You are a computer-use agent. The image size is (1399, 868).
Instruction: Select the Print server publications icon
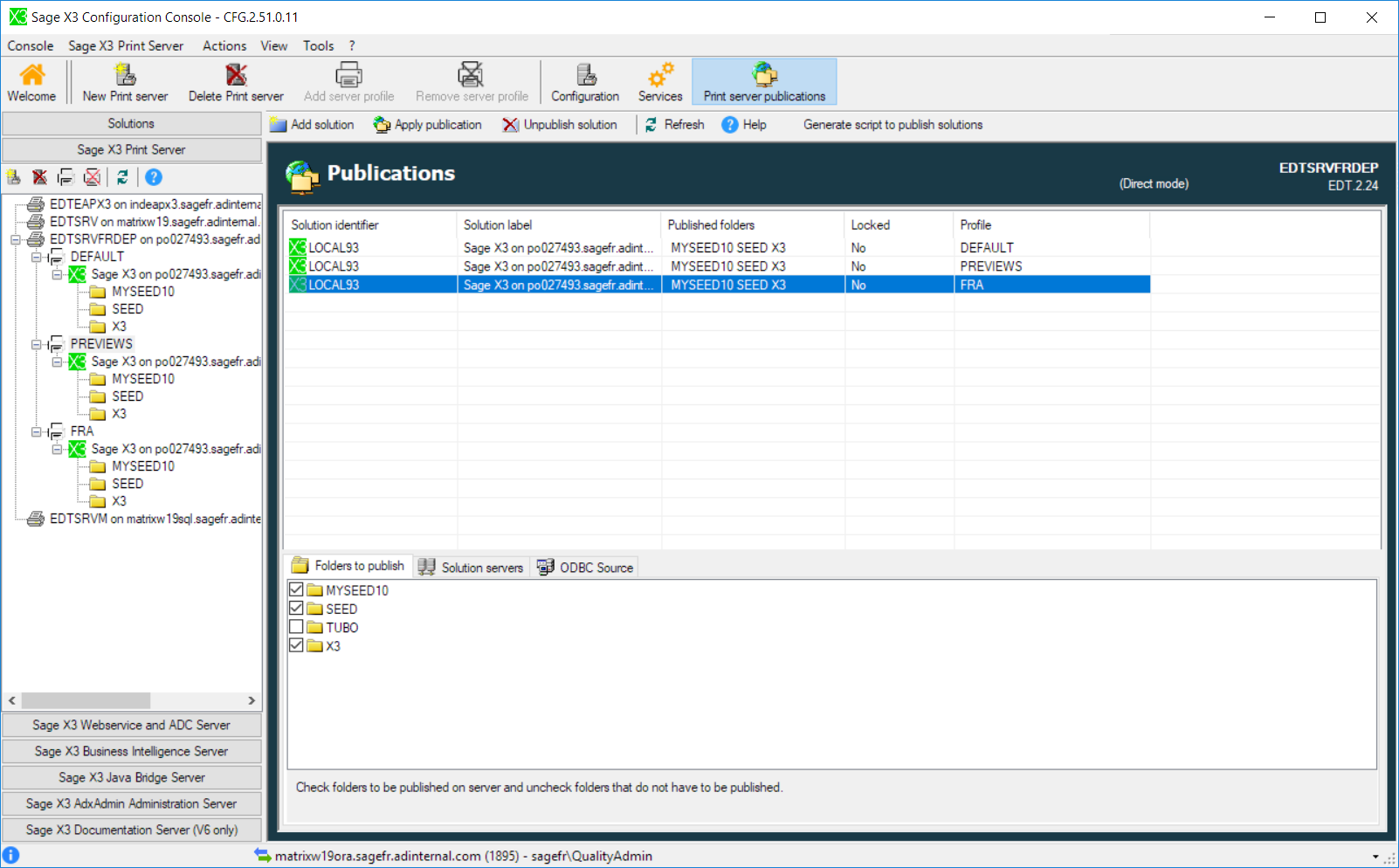(762, 81)
